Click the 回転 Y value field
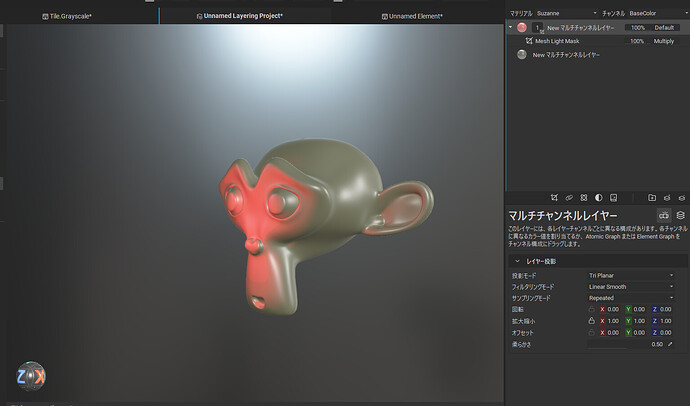The height and width of the screenshot is (406, 690). [x=639, y=309]
